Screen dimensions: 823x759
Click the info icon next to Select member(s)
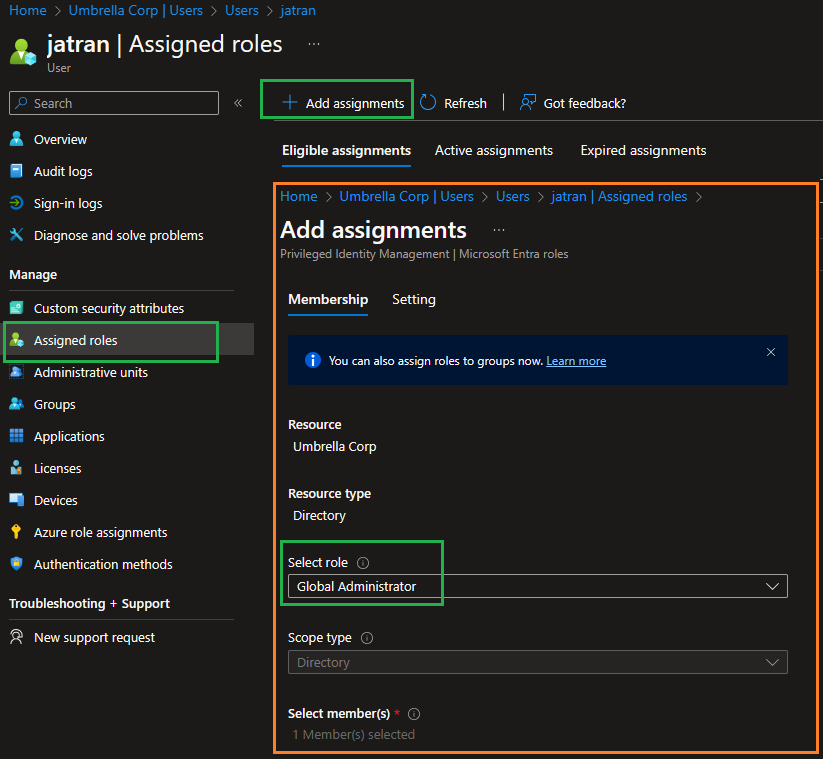point(414,714)
